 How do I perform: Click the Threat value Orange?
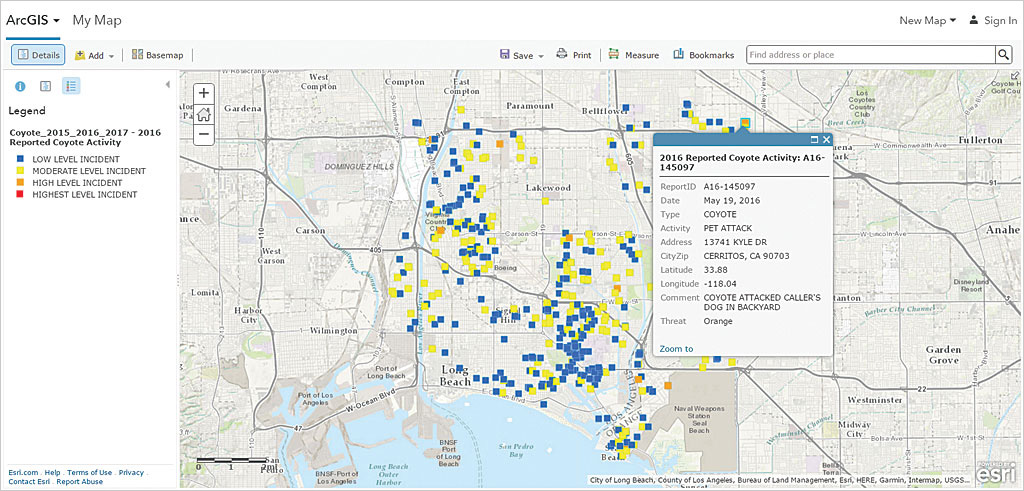pos(718,321)
